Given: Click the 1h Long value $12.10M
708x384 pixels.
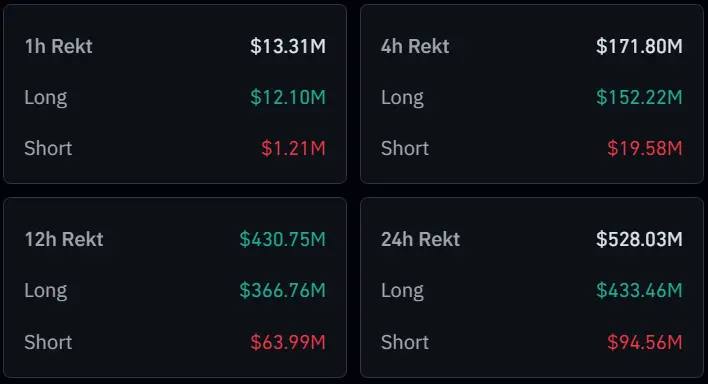Looking at the screenshot, I should click(288, 97).
